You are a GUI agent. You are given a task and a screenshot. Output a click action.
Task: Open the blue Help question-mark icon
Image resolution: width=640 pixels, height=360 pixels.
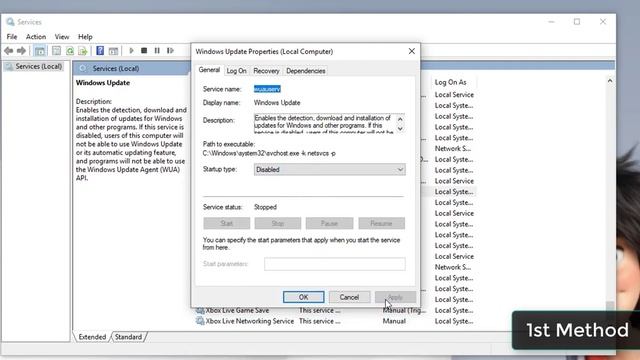tap(100, 51)
